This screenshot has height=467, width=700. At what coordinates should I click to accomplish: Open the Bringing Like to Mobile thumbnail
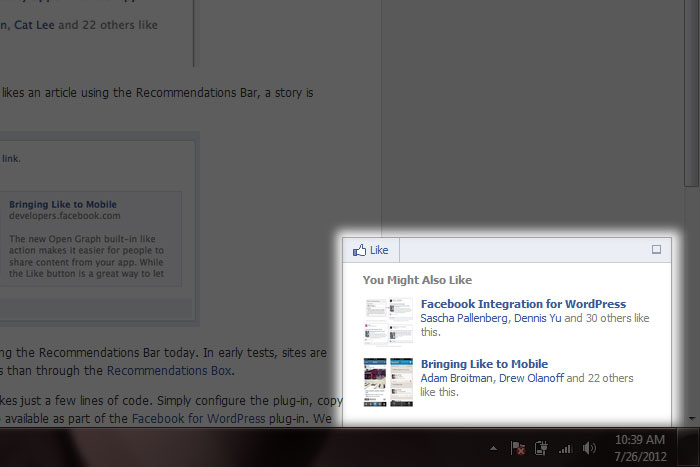(x=388, y=382)
